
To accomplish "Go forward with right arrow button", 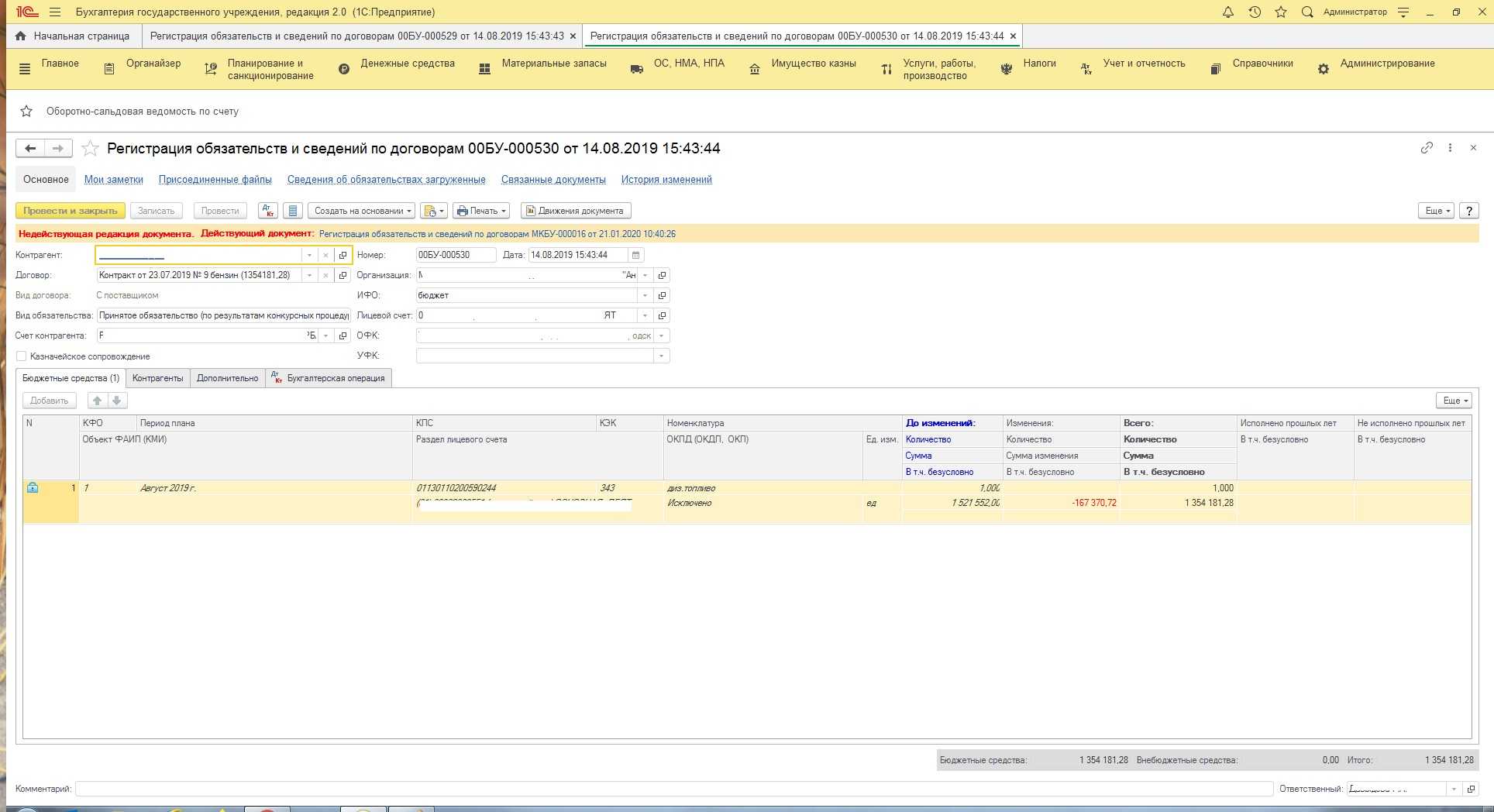I will [58, 148].
